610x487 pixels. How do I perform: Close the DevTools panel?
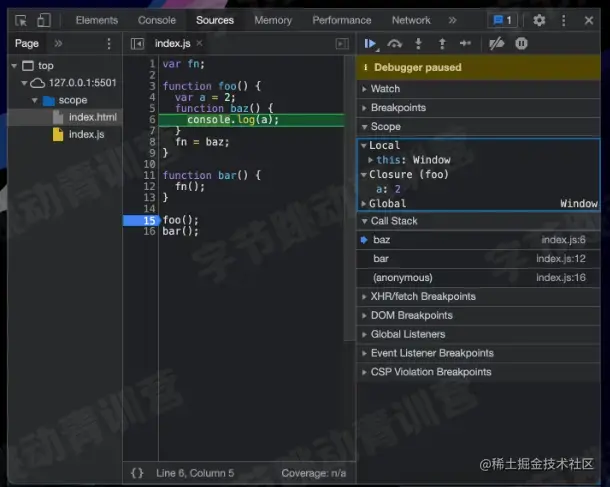589,20
